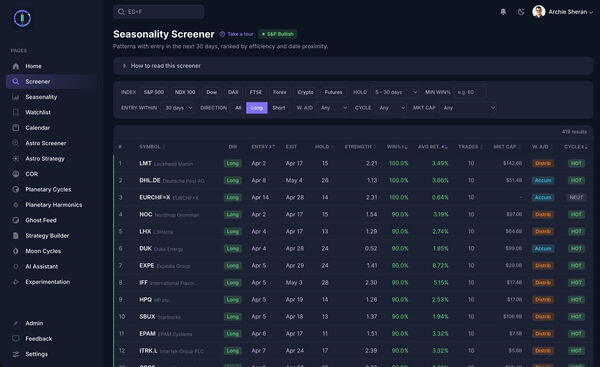Click the search field magnifier icon
The height and width of the screenshot is (367, 600).
[121, 12]
